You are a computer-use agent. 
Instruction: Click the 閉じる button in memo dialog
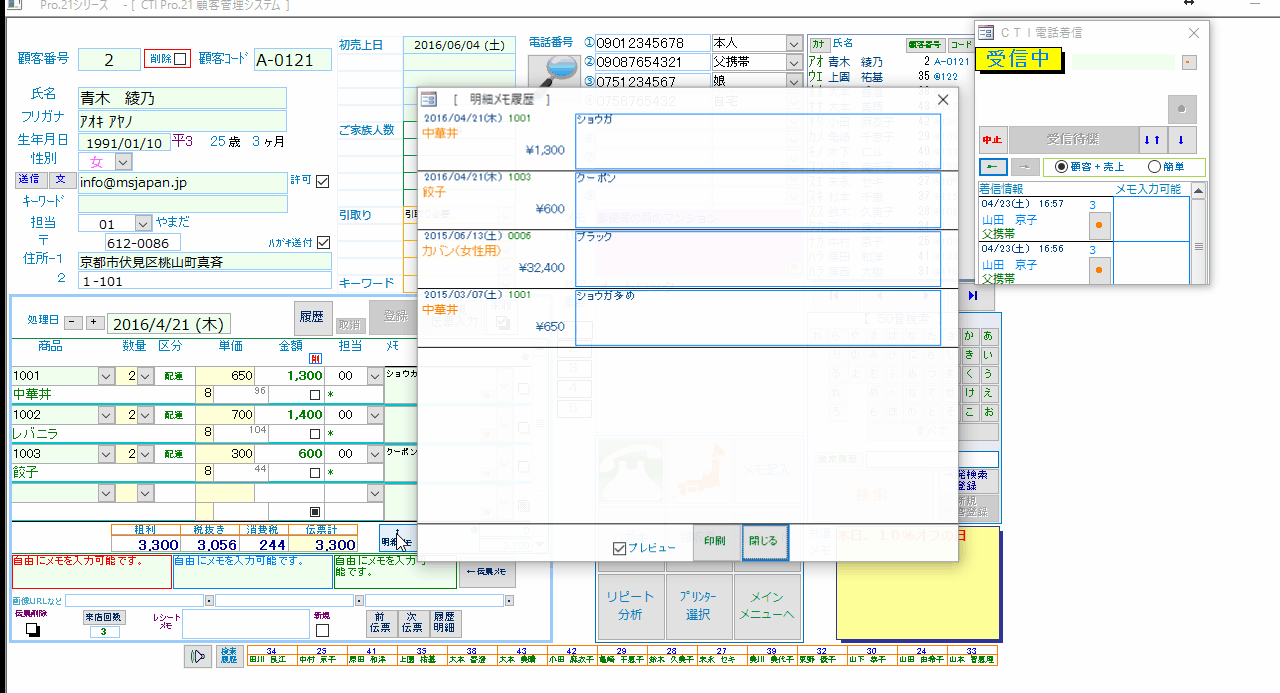click(765, 541)
